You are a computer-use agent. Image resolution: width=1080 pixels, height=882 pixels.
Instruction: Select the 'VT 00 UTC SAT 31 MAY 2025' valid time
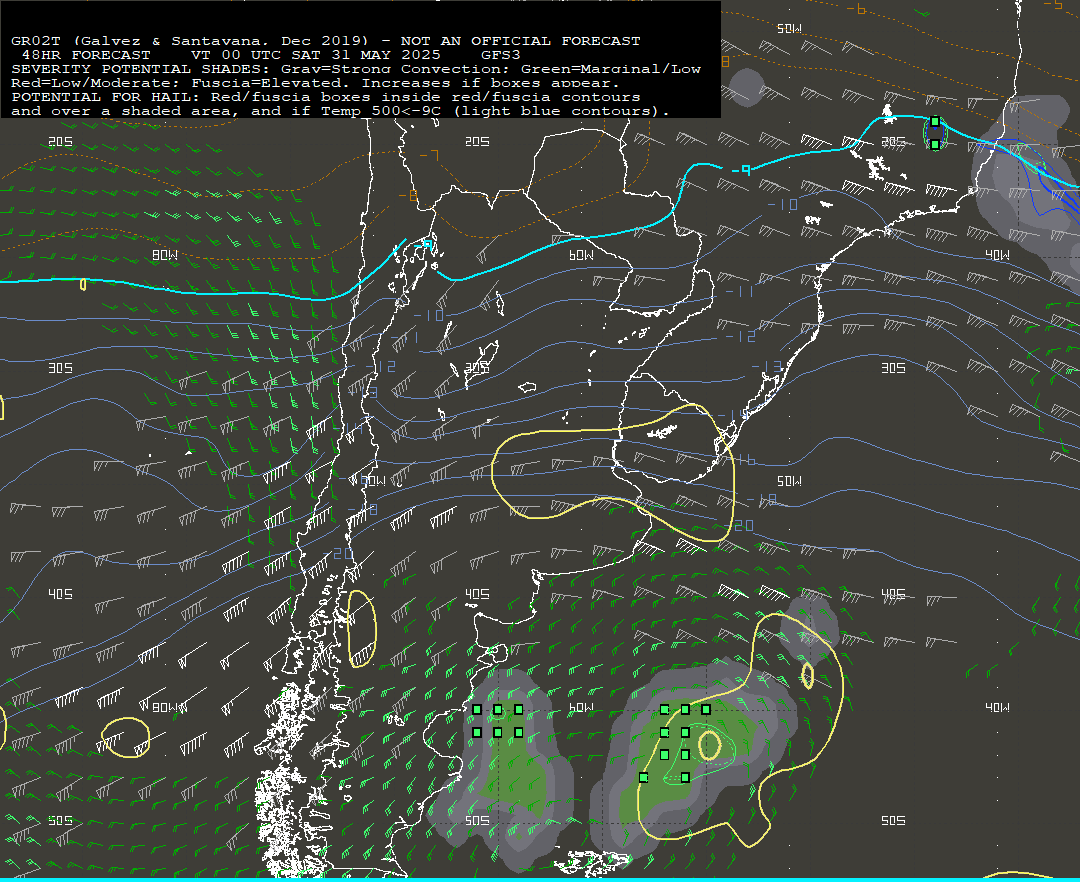315,55
